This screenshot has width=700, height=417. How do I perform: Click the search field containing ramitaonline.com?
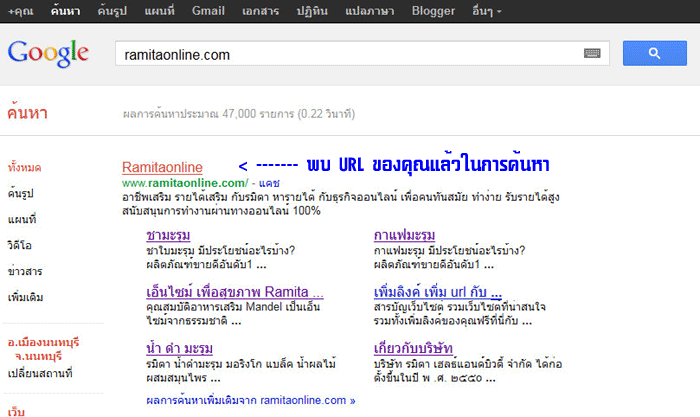pos(362,54)
